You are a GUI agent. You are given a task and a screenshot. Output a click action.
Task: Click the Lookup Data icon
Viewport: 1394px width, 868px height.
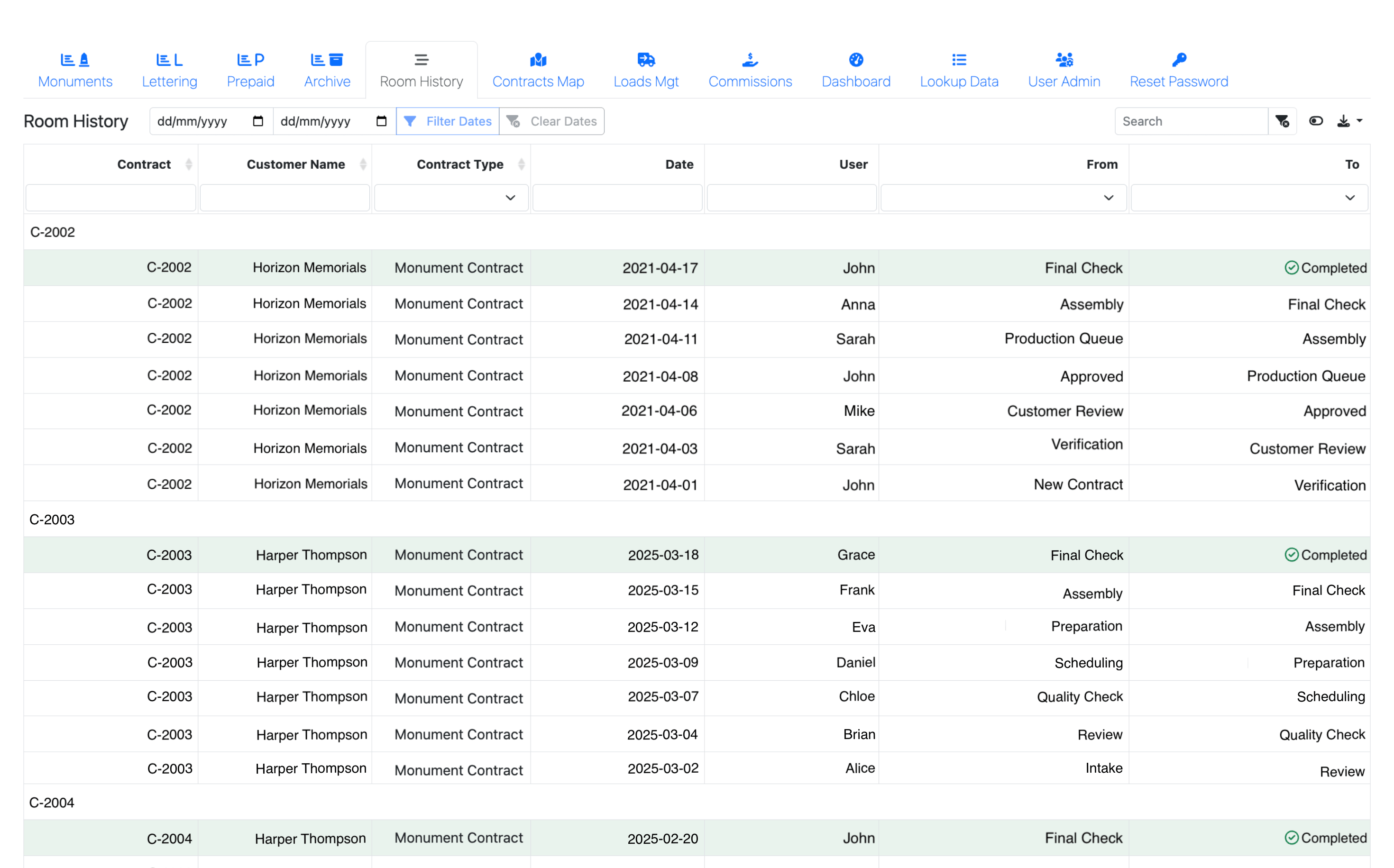(958, 59)
